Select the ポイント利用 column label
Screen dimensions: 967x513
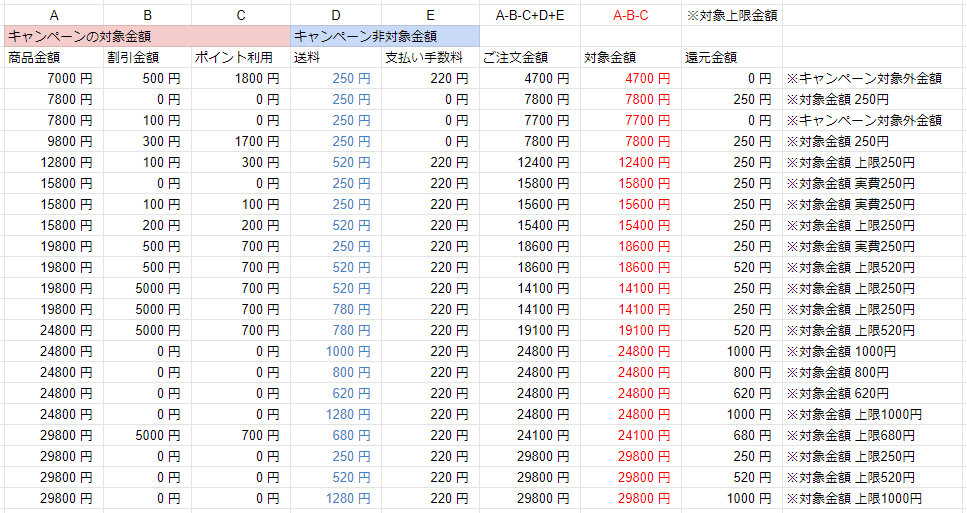point(241,57)
